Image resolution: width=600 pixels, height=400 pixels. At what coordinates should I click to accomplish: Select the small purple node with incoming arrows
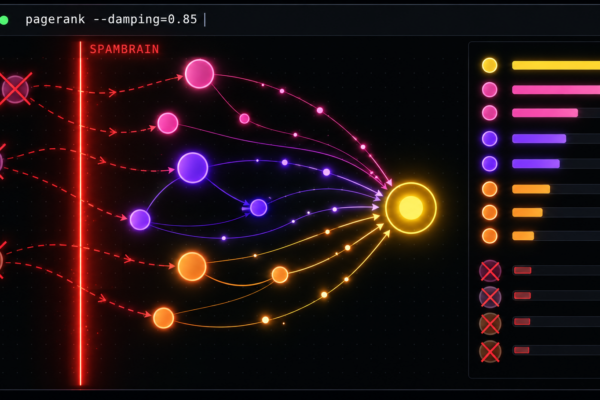(x=258, y=207)
